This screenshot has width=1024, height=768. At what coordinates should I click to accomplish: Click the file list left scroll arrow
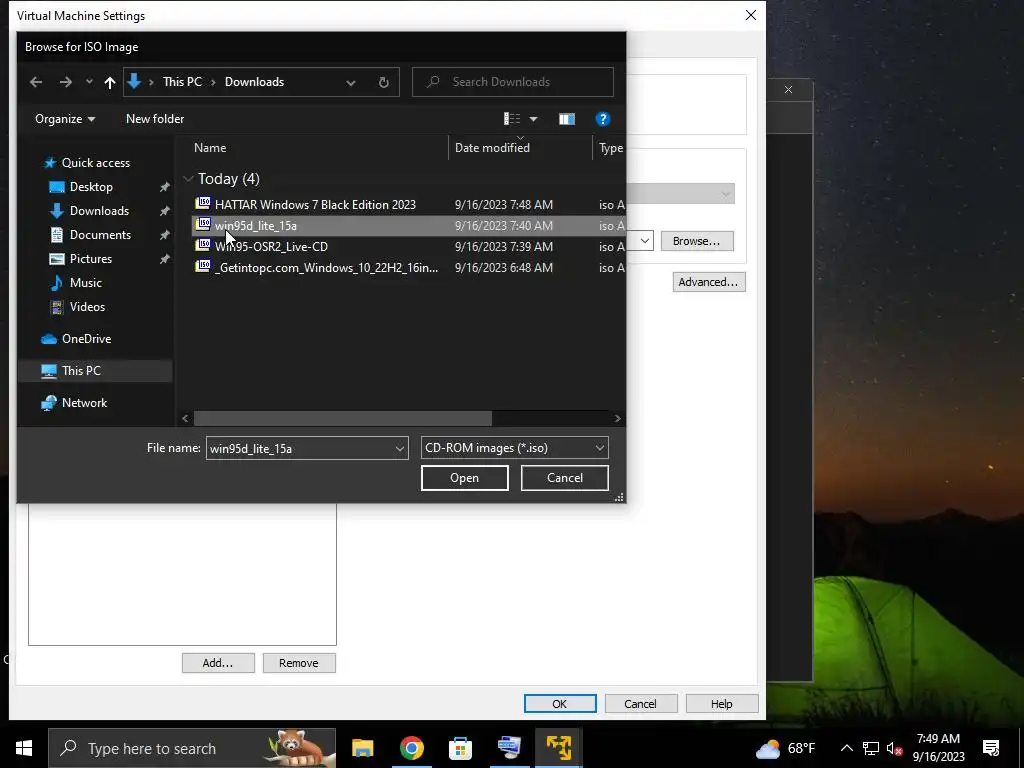pyautogui.click(x=185, y=419)
